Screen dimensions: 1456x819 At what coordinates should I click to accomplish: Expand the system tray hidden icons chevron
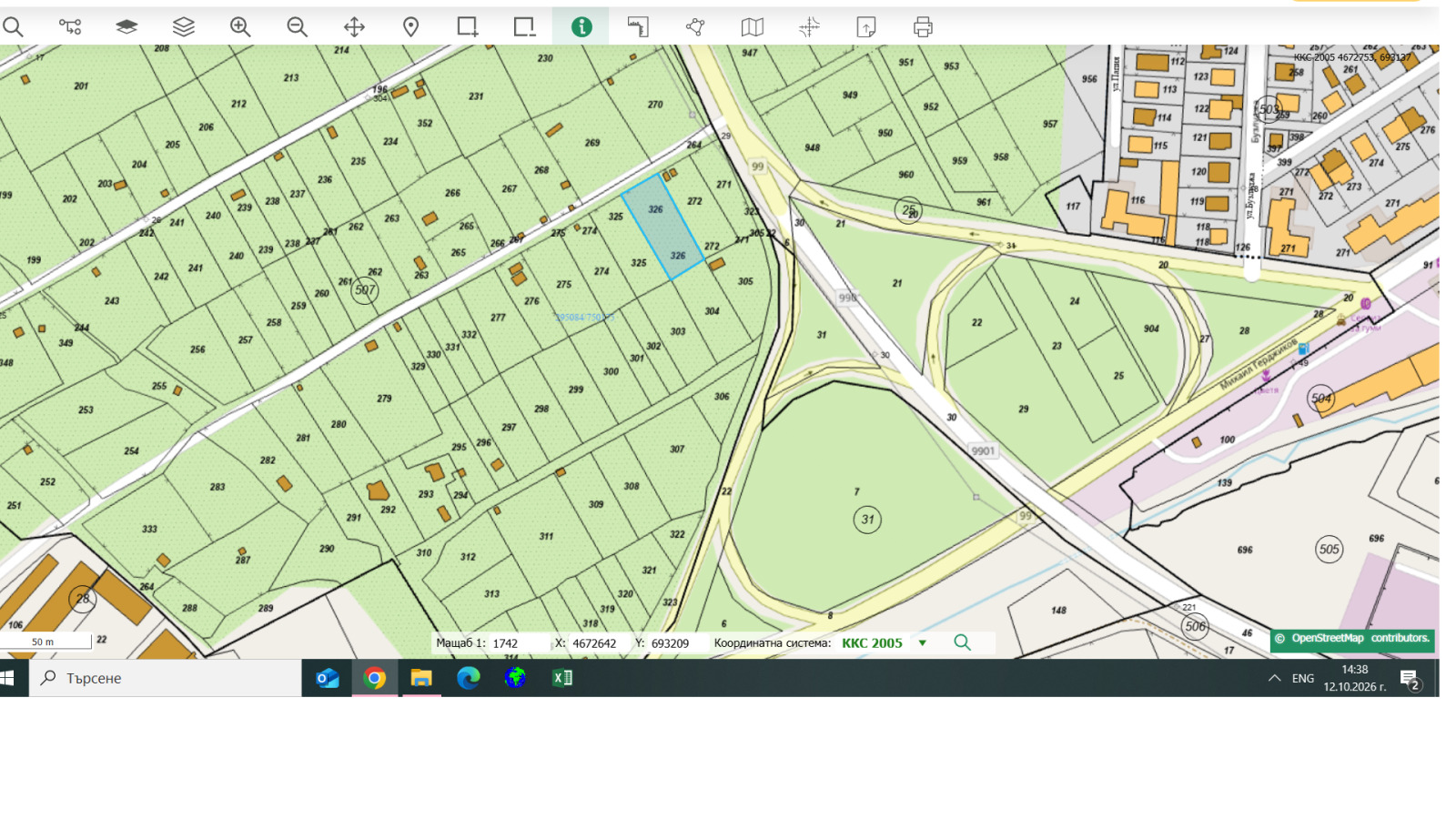point(1274,678)
